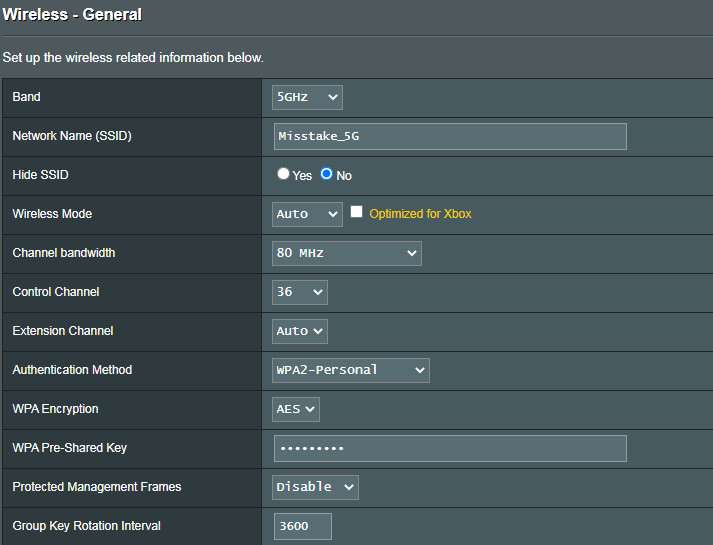Open the Band dropdown showing 5GHz
This screenshot has width=713, height=545.
click(307, 97)
